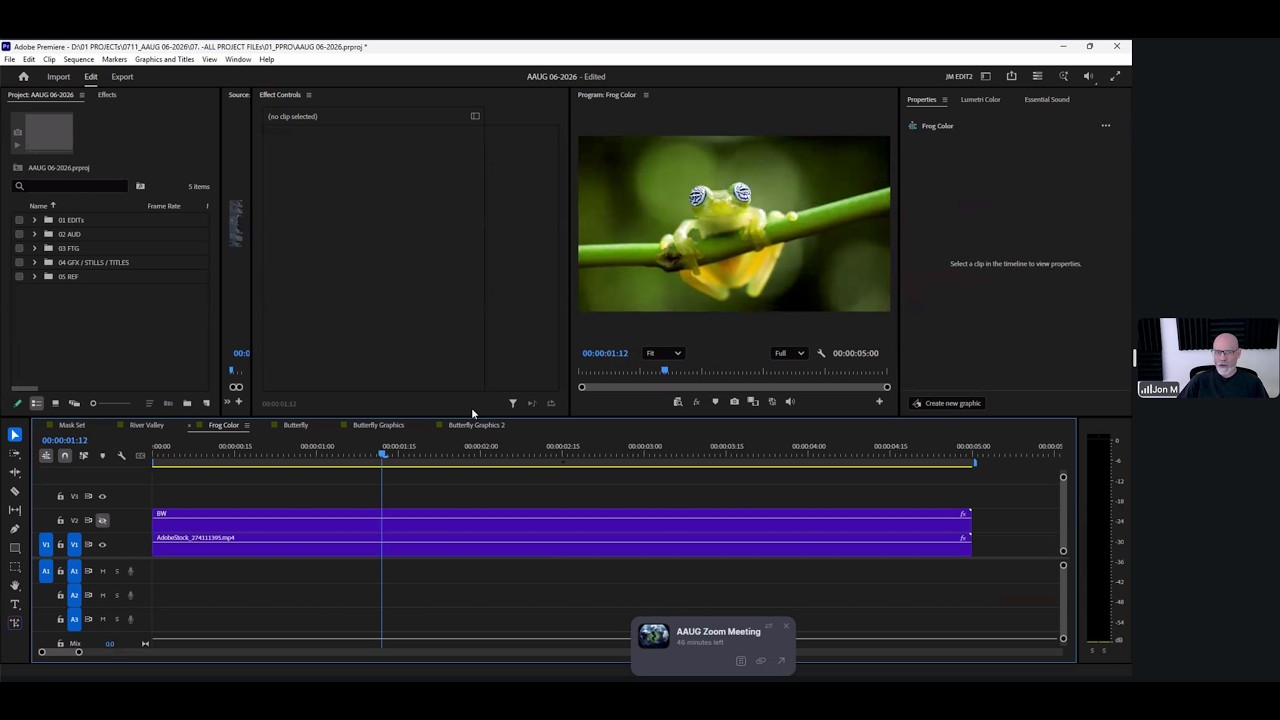Click Create new search bin icon

(140, 186)
